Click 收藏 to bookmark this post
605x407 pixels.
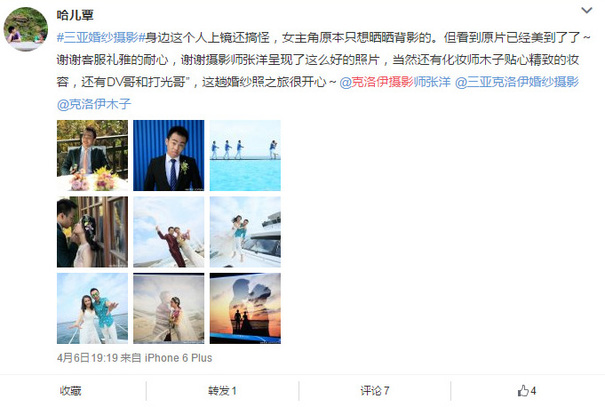coord(70,391)
